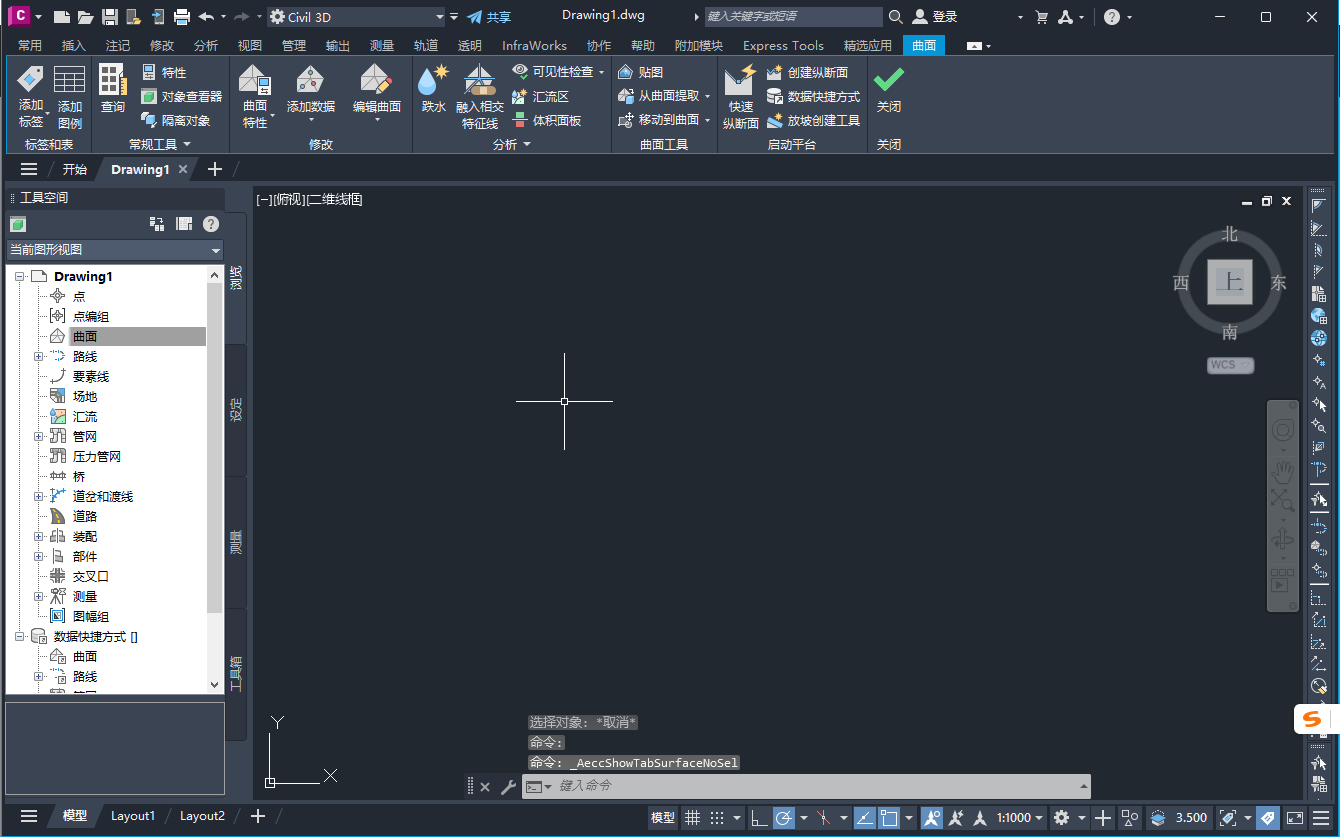Open the 1:1000 annotation scale dropdown
Image resolution: width=1340 pixels, height=837 pixels.
(1020, 817)
